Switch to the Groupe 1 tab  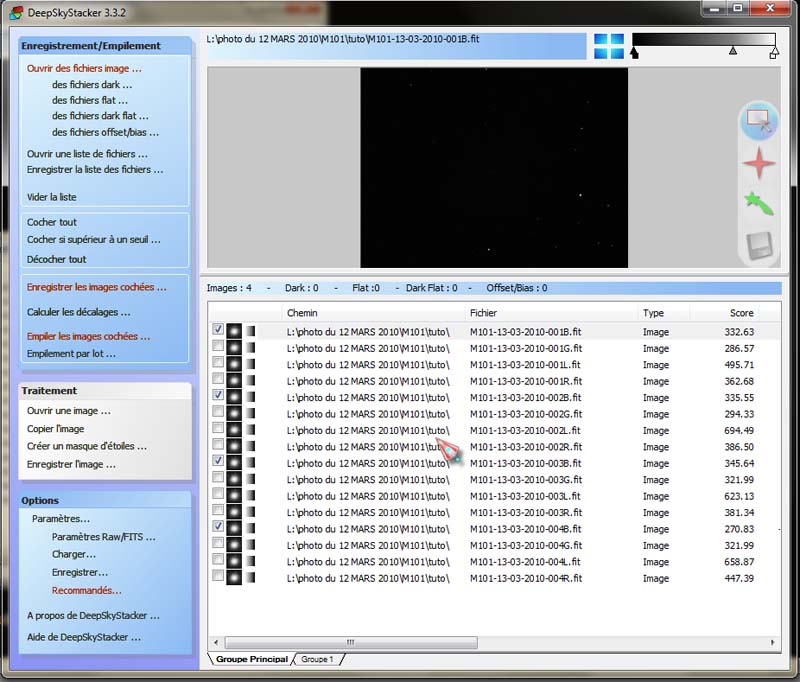[x=317, y=659]
